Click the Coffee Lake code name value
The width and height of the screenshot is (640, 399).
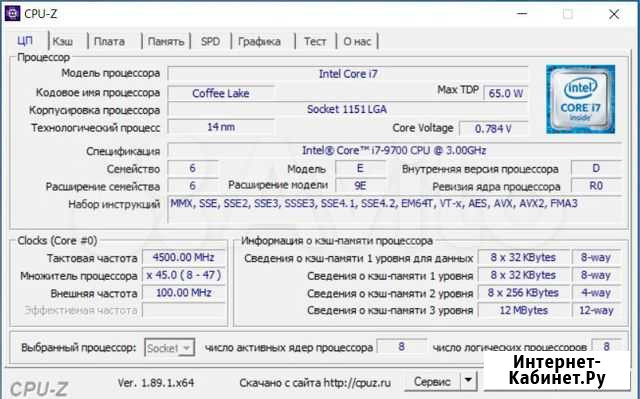pos(221,93)
